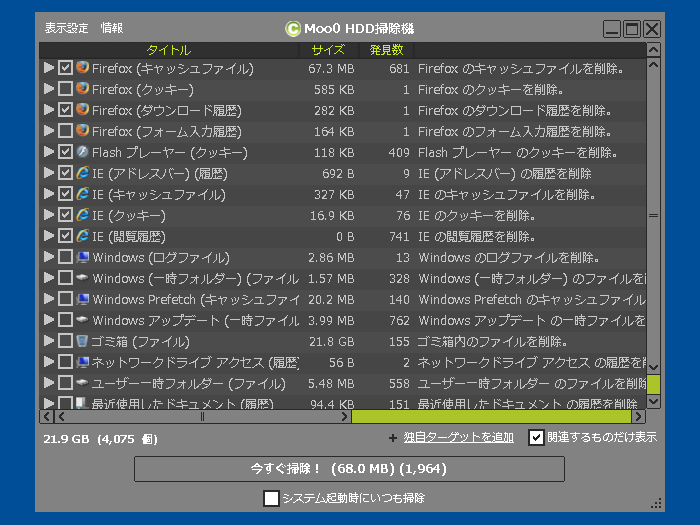Click the IE icon beside キャッシュファイル
700x525 pixels.
click(x=83, y=194)
